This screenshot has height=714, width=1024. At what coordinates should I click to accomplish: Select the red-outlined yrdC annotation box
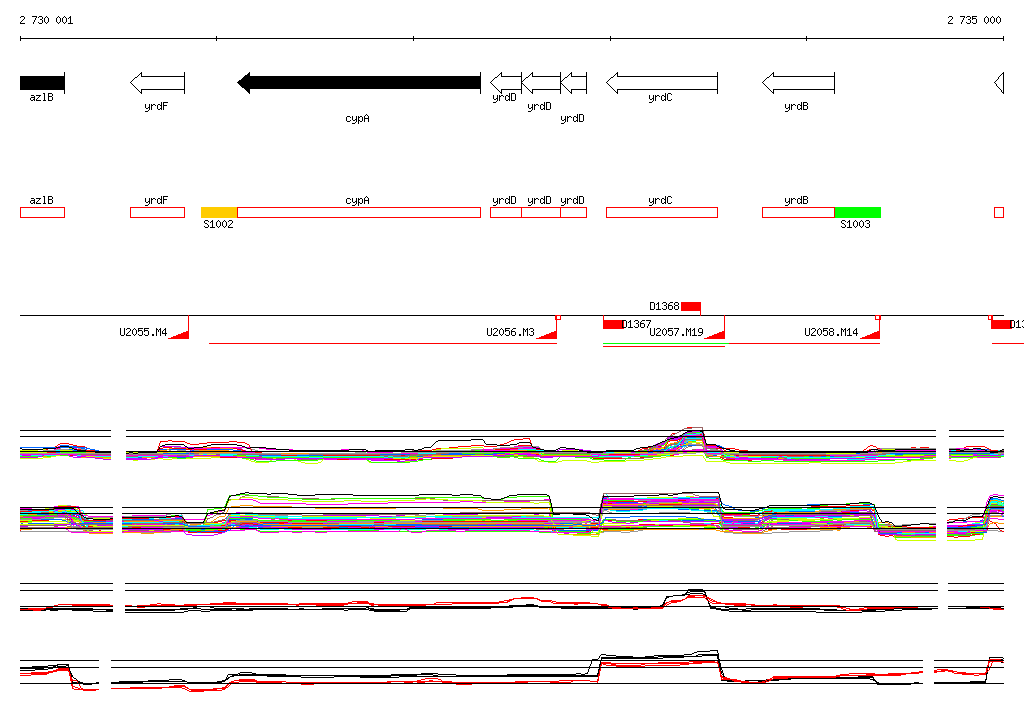point(662,212)
